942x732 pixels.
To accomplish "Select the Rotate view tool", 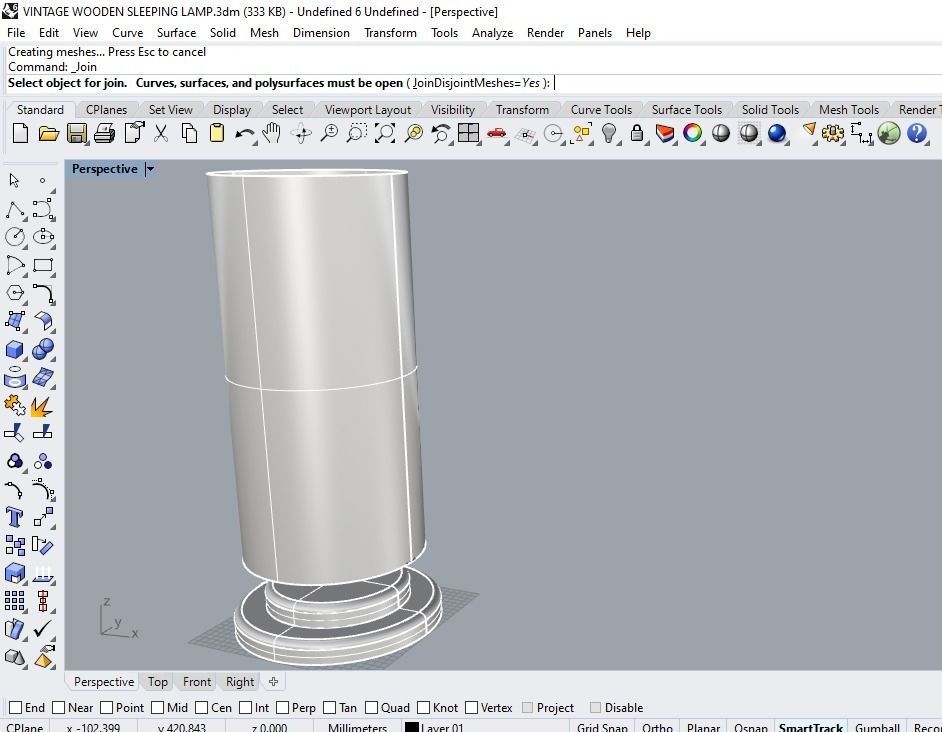I will tap(301, 133).
